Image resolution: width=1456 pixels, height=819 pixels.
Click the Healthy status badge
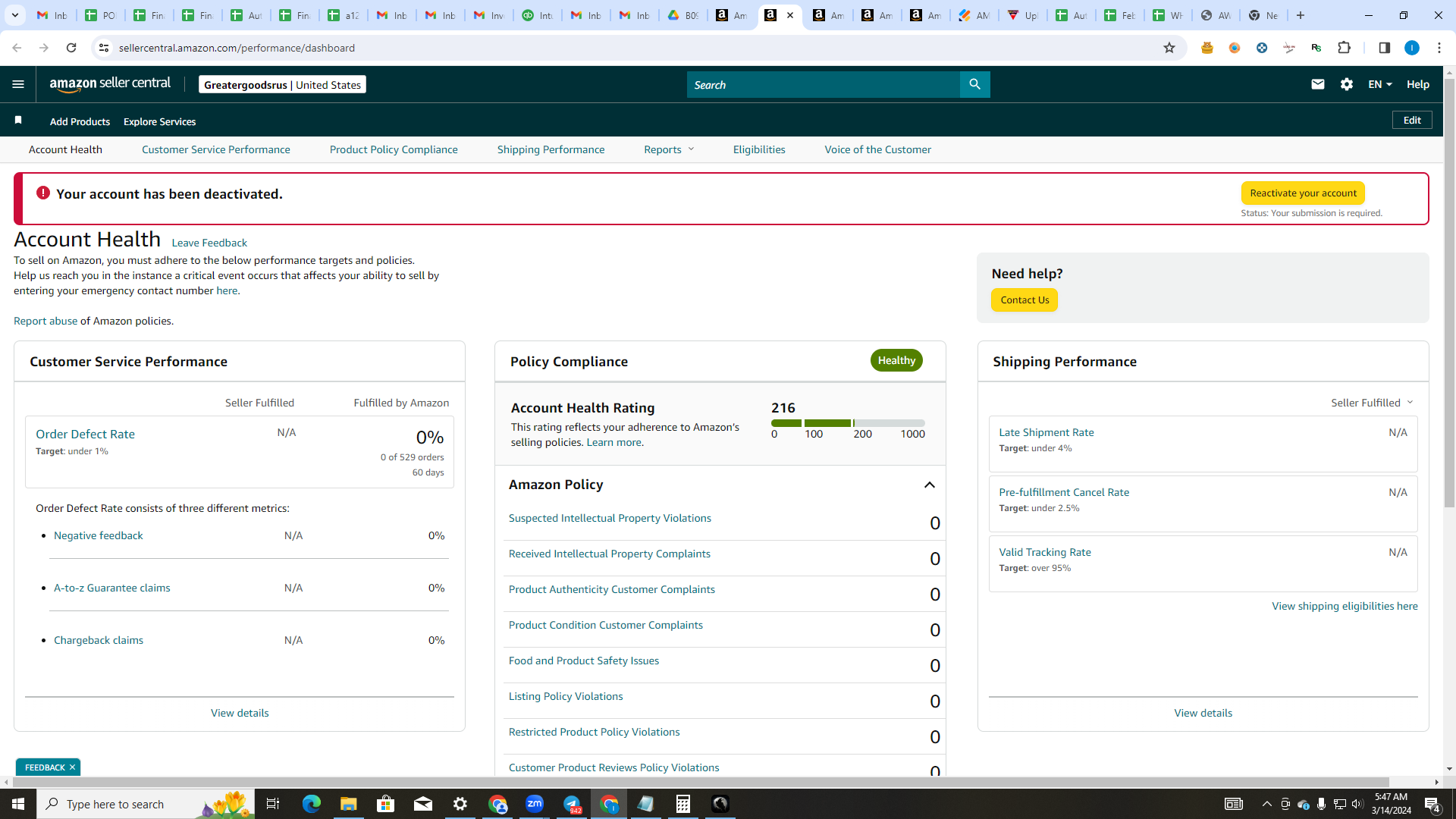[896, 360]
